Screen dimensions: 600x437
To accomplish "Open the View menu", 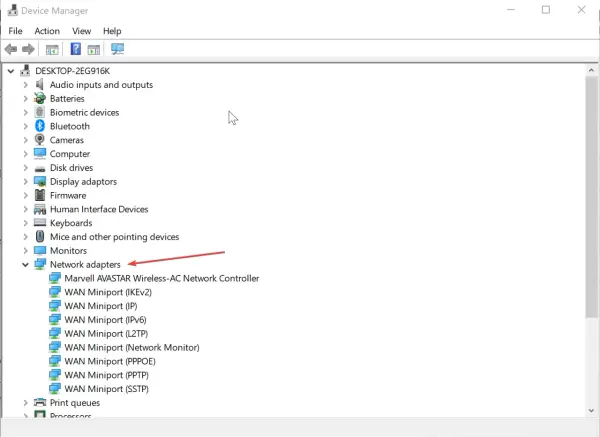I will (82, 31).
